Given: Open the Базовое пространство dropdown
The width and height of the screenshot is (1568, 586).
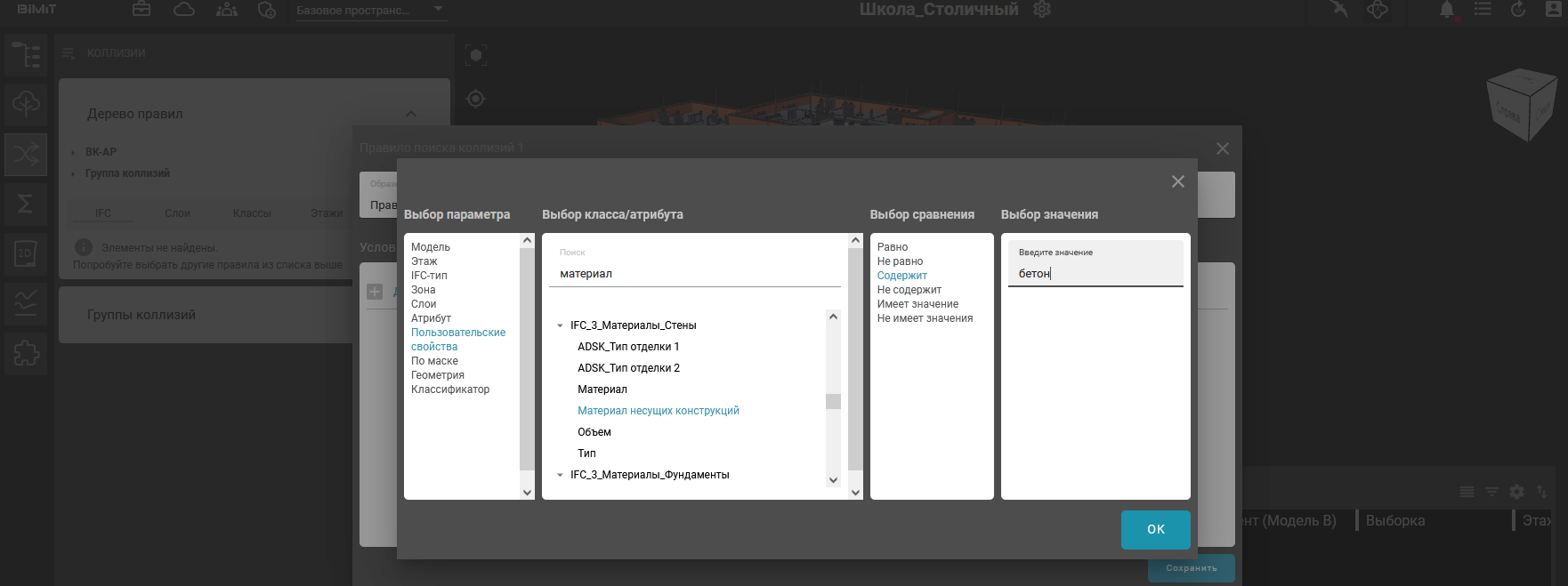Looking at the screenshot, I should [x=369, y=11].
